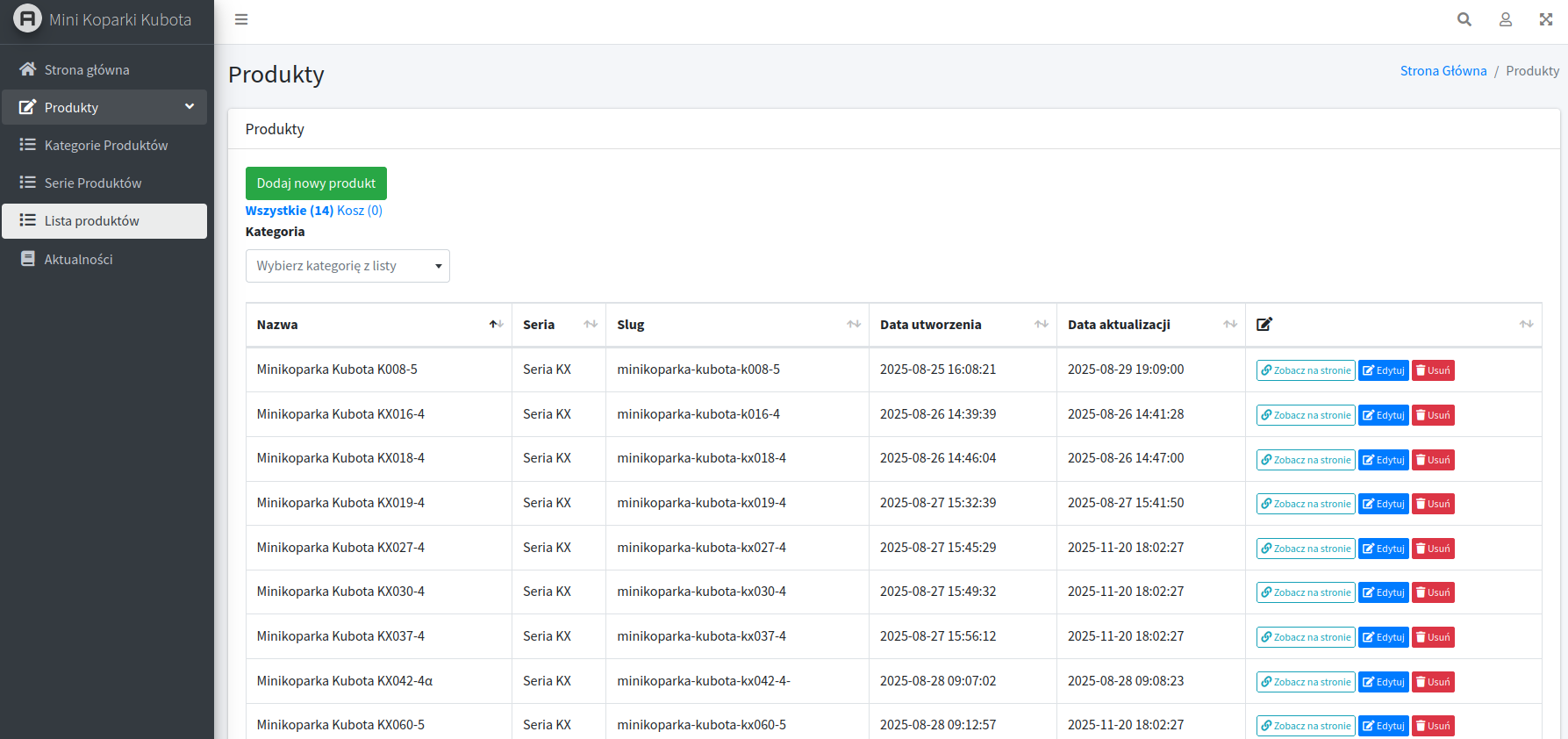
Task: Click the Produkty sidebar menu label
Action: coord(71,108)
